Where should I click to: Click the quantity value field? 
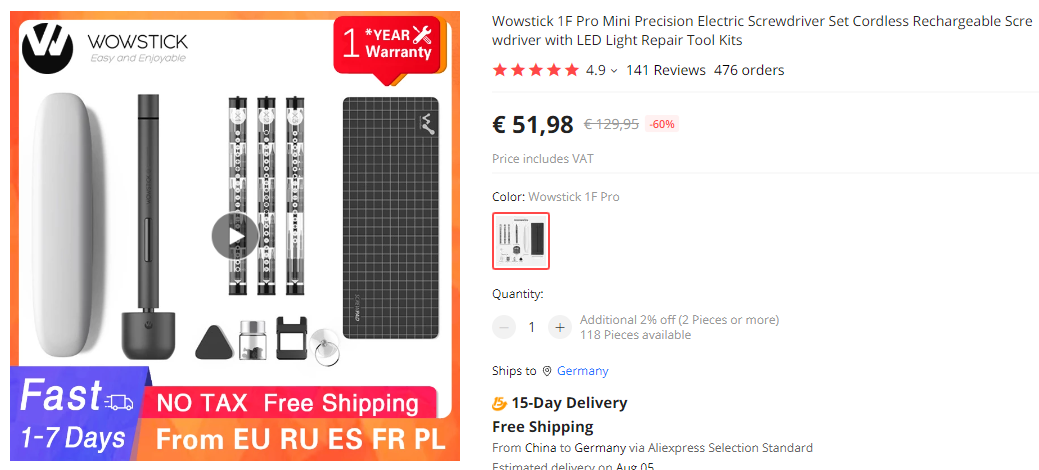click(x=532, y=327)
